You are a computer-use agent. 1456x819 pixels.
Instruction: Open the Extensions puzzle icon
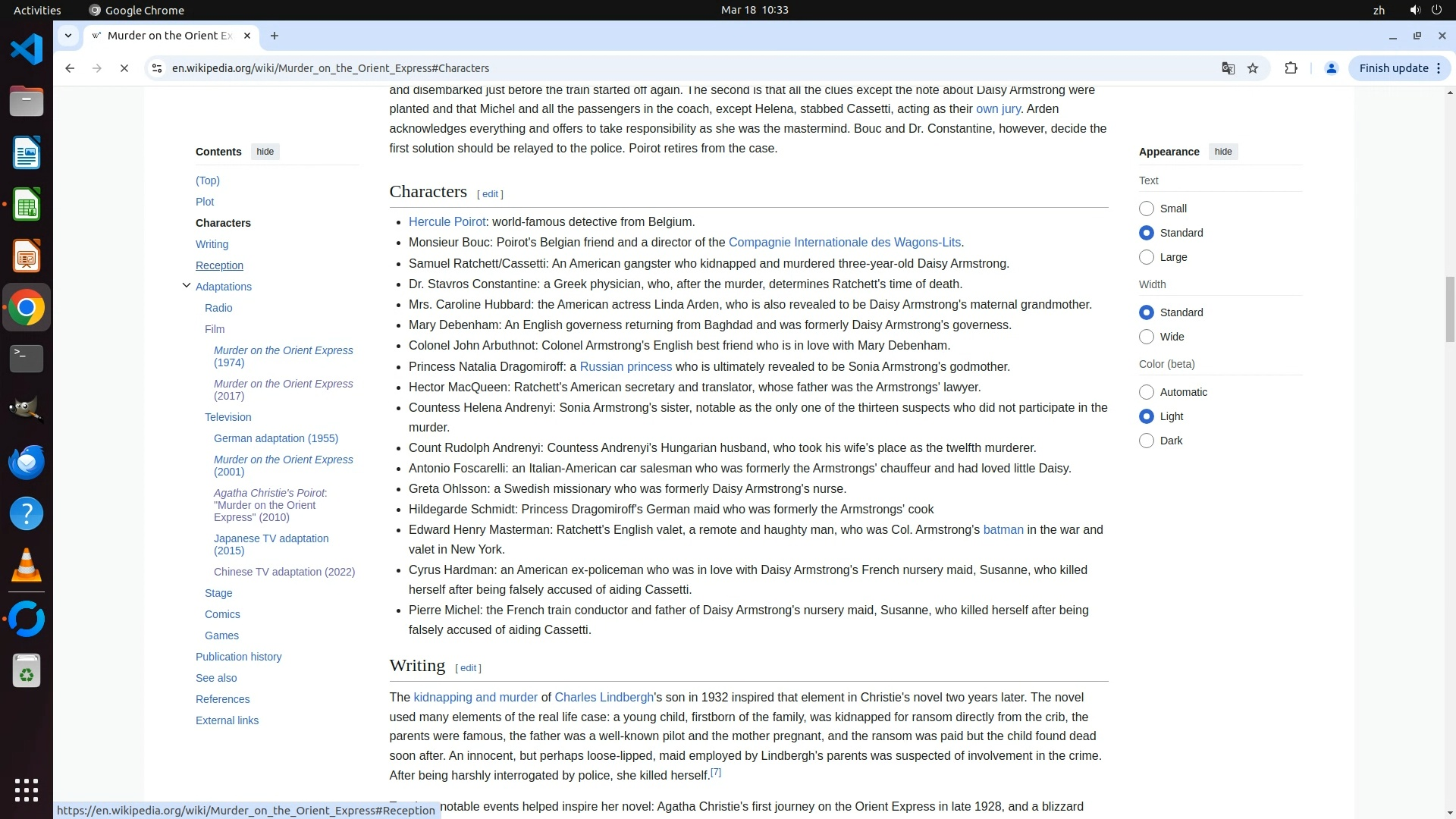coord(1291,68)
